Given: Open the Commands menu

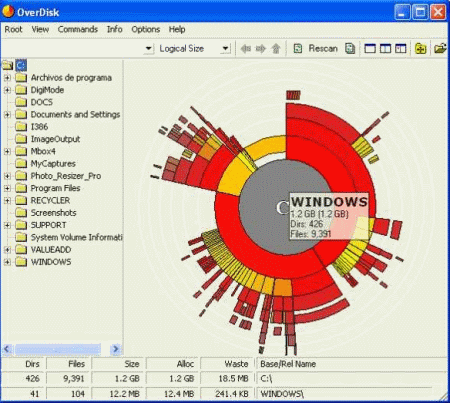Looking at the screenshot, I should coord(78,29).
